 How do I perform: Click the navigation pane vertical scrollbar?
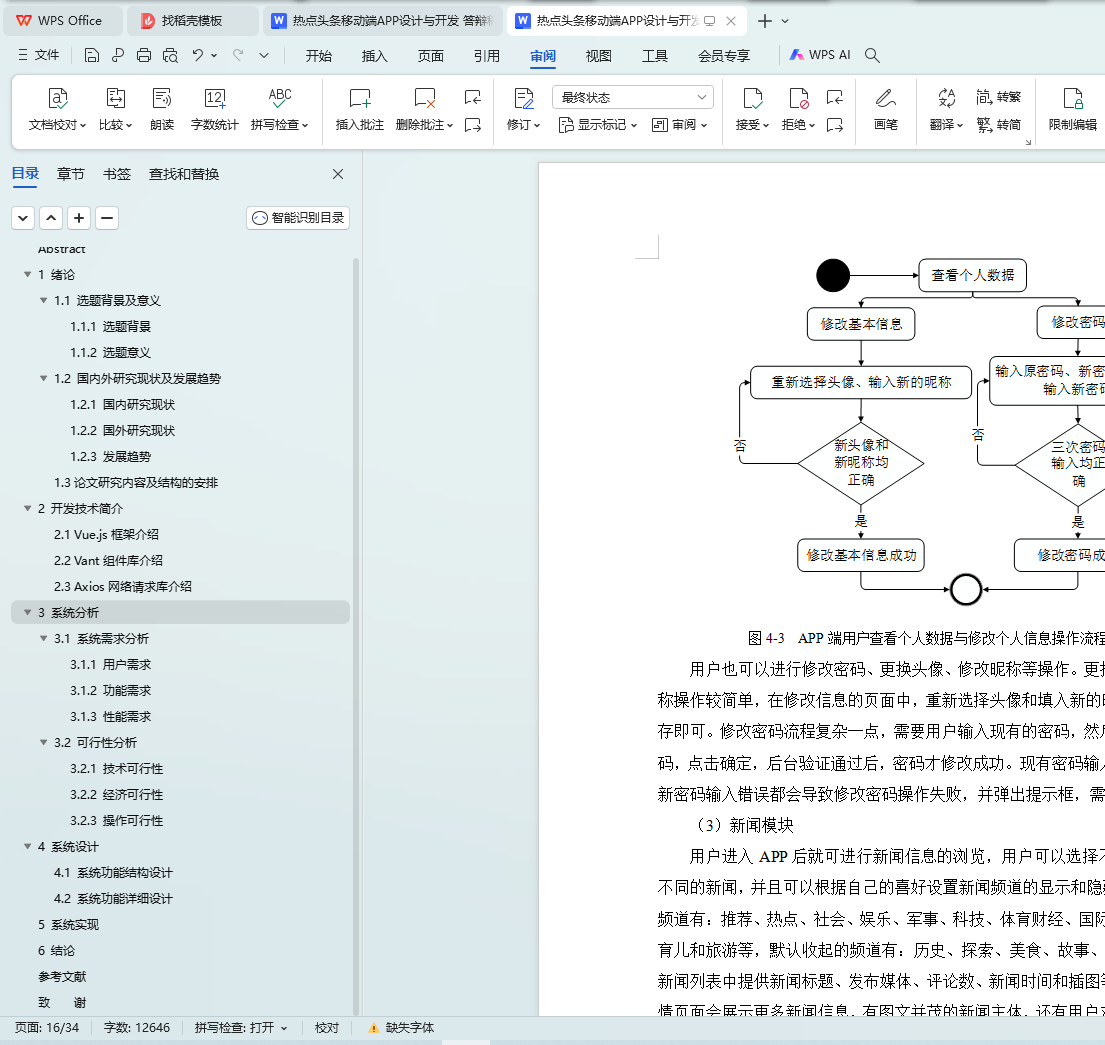click(x=356, y=634)
